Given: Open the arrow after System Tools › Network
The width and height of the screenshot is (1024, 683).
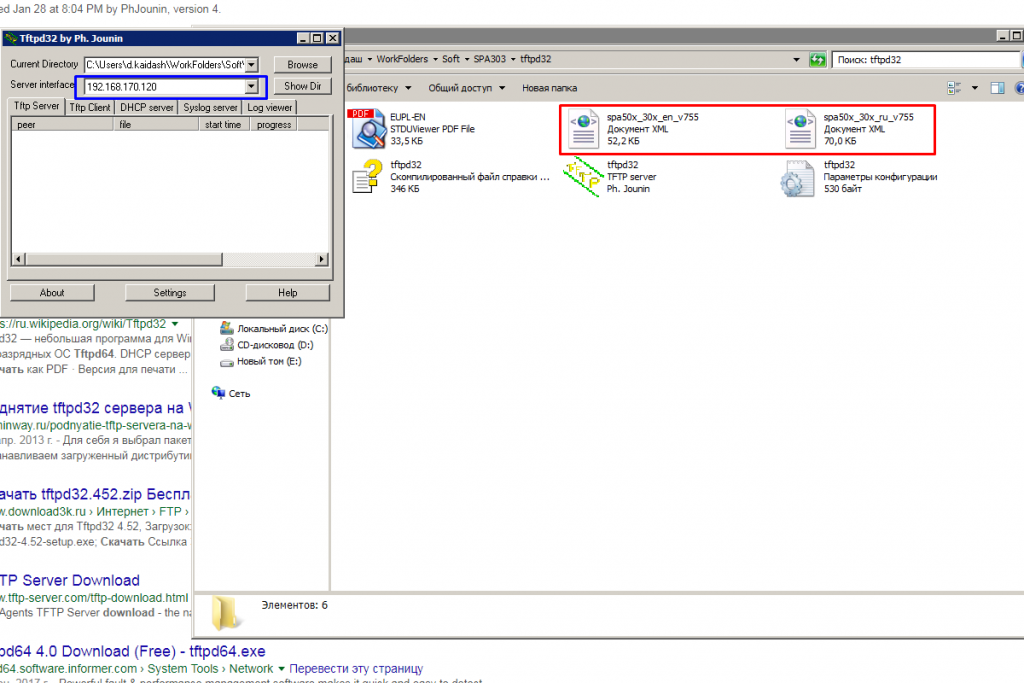Looking at the screenshot, I should (281, 669).
